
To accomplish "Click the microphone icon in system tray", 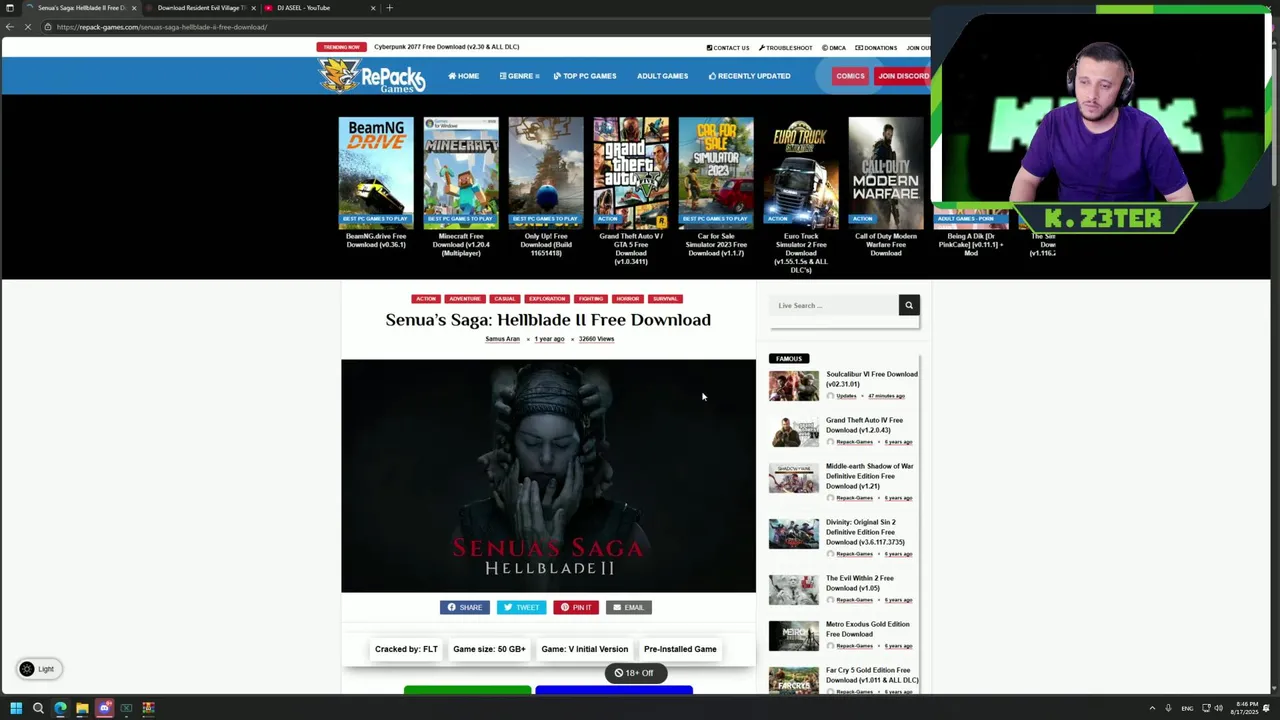I will 1168,708.
